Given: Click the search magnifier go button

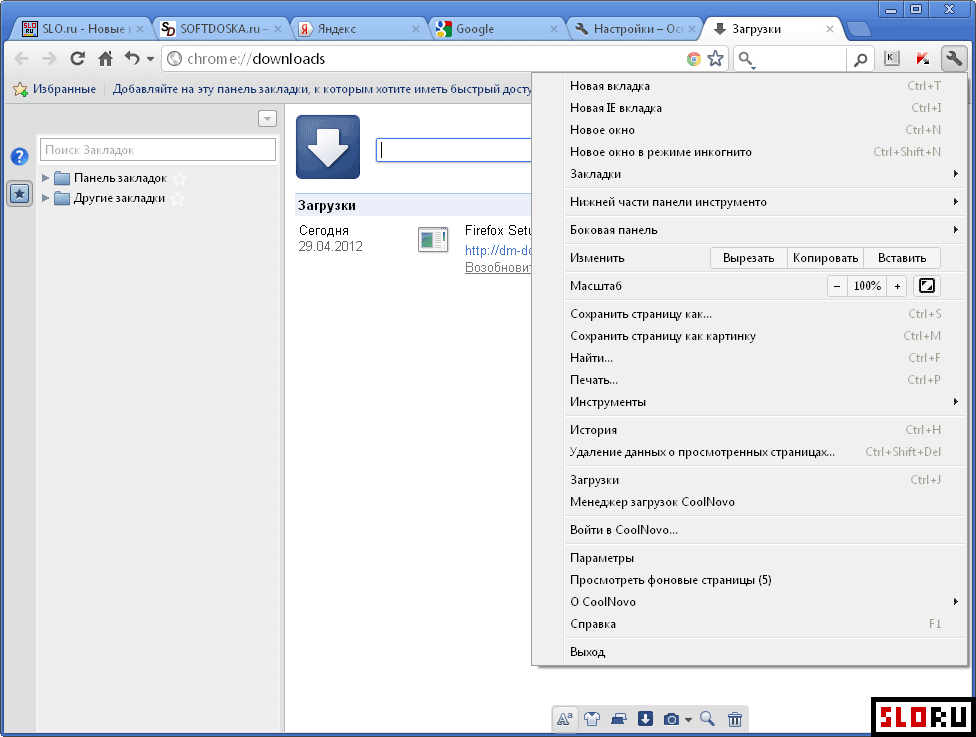Looking at the screenshot, I should pyautogui.click(x=860, y=59).
